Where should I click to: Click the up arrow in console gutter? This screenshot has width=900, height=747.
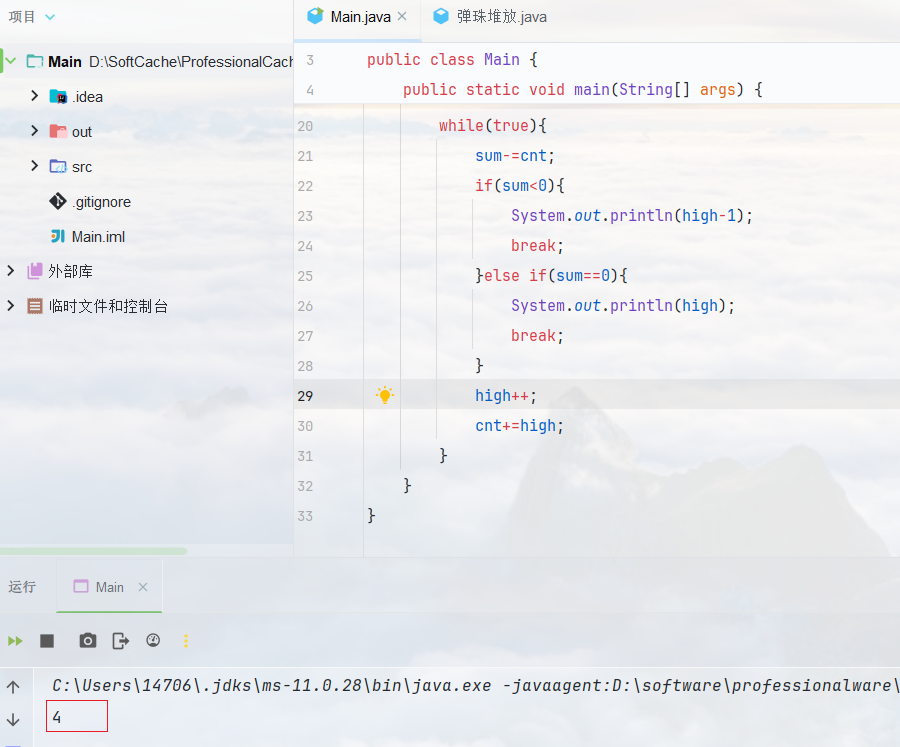tap(13, 687)
